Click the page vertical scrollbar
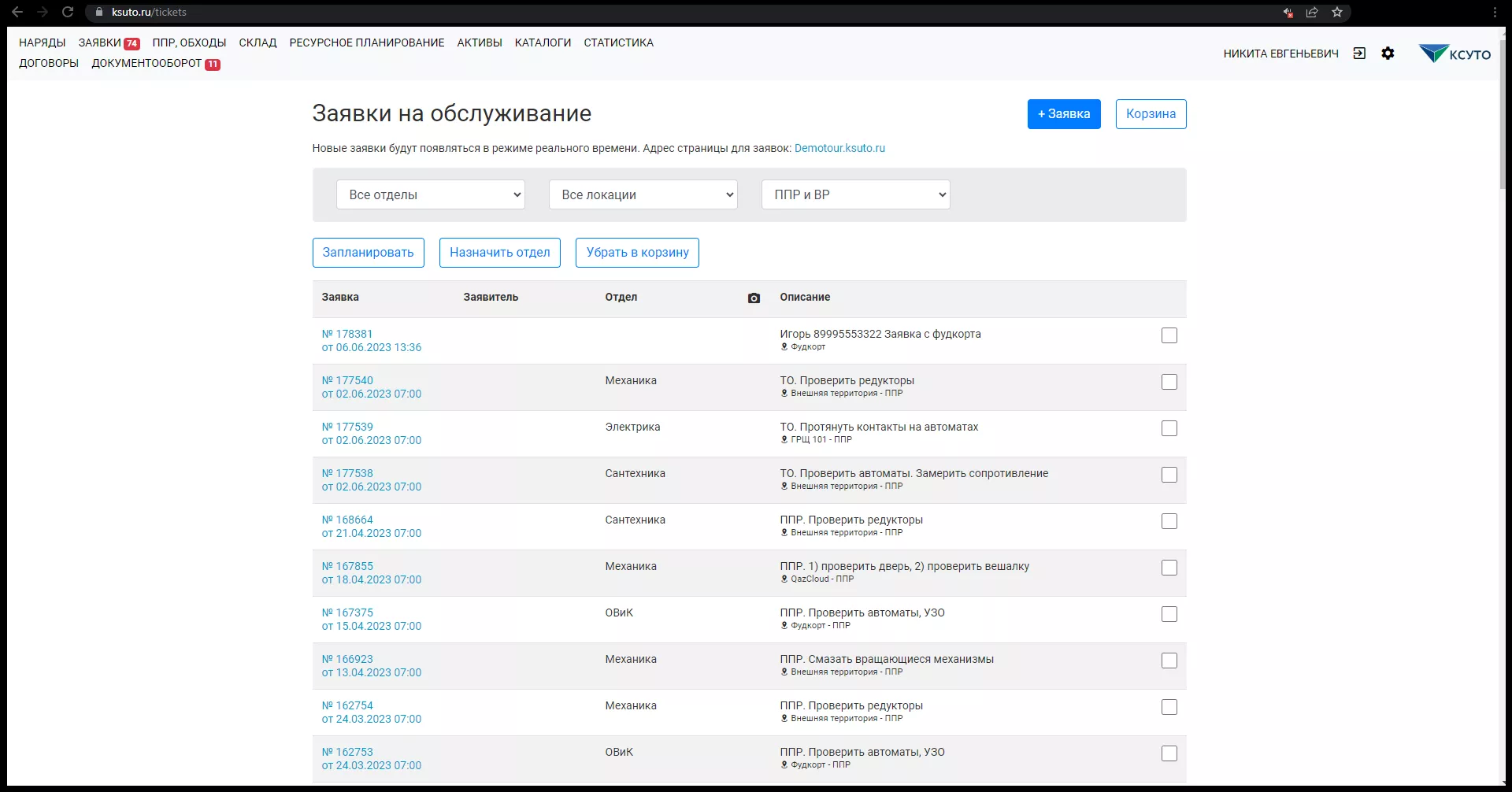 tap(1503, 110)
